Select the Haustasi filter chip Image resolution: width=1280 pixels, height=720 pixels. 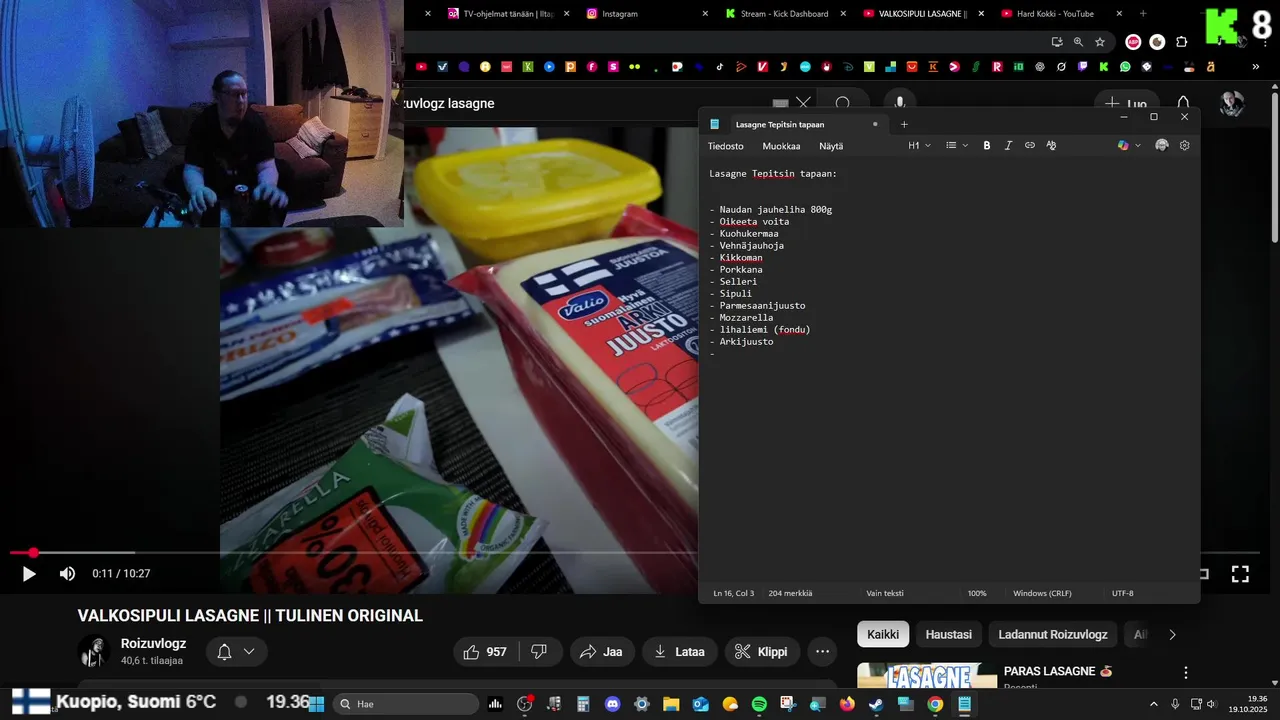pos(949,635)
